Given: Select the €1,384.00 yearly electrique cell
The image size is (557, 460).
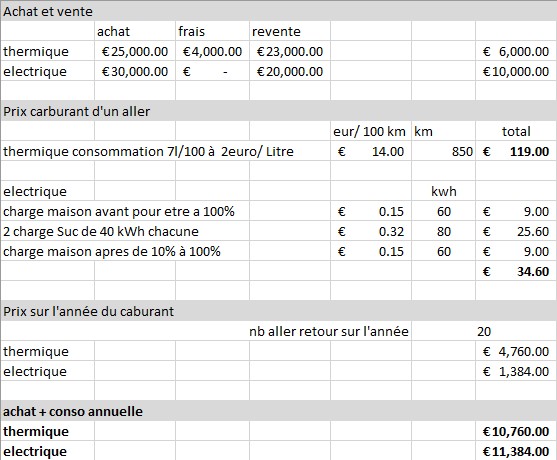Looking at the screenshot, I should click(x=516, y=371).
